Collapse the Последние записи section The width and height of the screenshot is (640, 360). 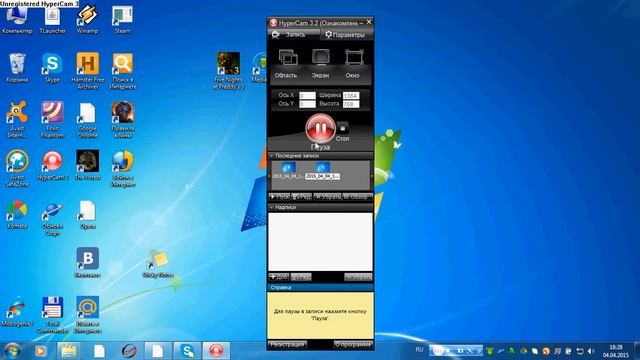tap(271, 156)
